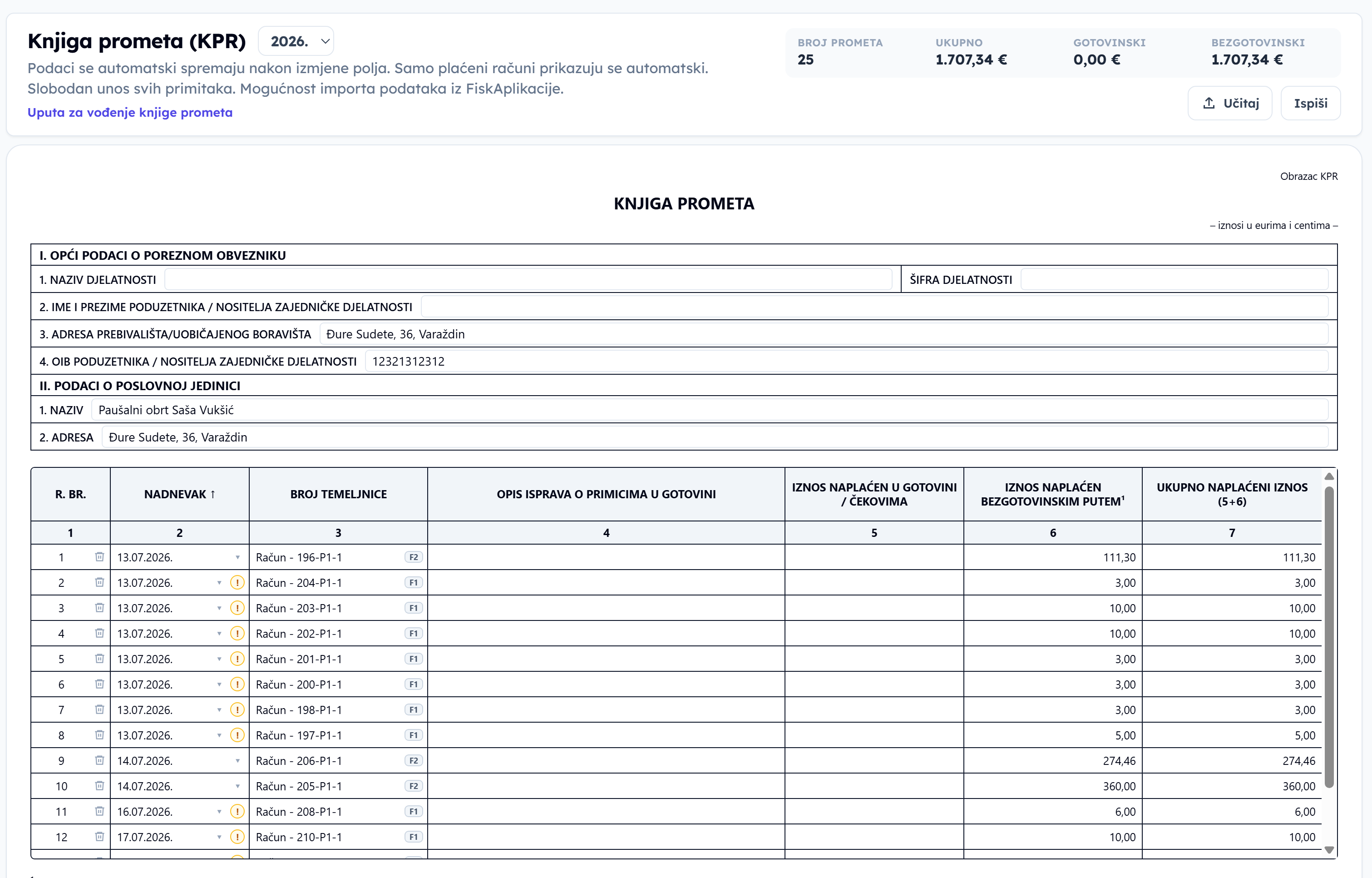Click warning icon next to Račun 204-P1-1
The height and width of the screenshot is (878, 1372).
click(237, 583)
